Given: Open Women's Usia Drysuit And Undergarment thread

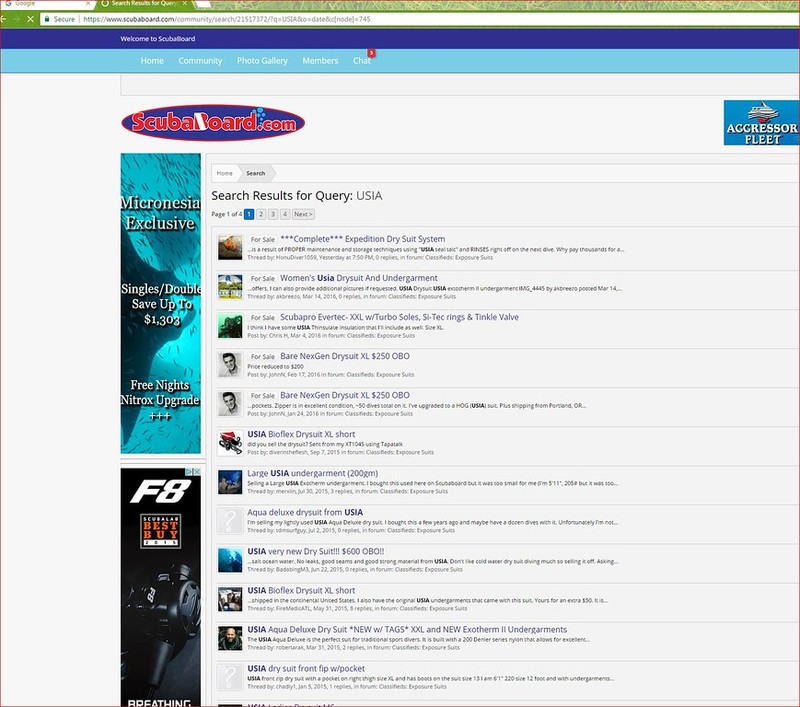Looking at the screenshot, I should point(359,278).
